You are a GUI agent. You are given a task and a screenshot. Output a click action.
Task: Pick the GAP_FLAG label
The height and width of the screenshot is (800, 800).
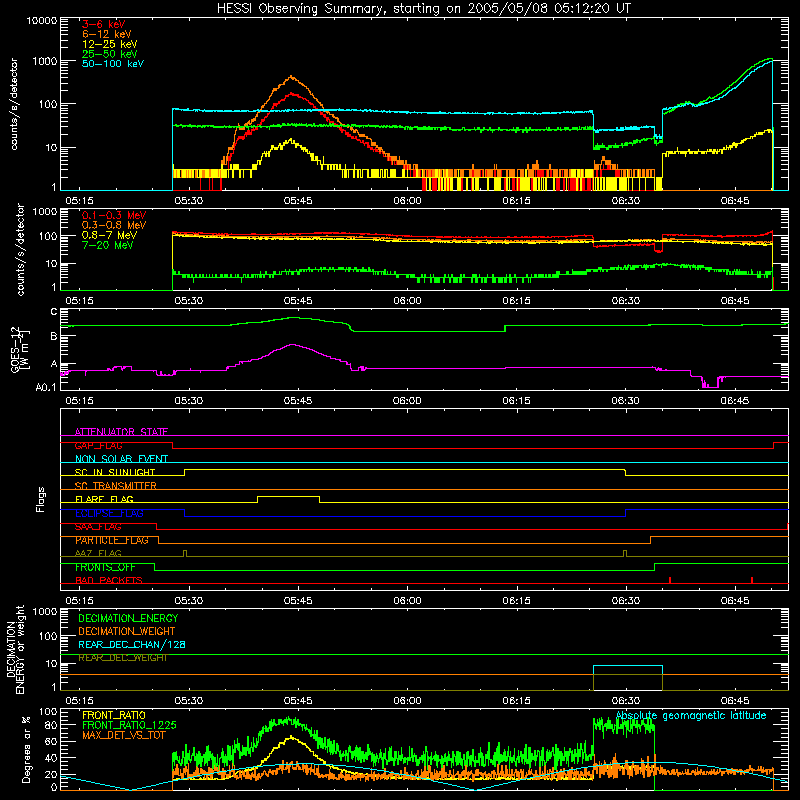pos(98,445)
